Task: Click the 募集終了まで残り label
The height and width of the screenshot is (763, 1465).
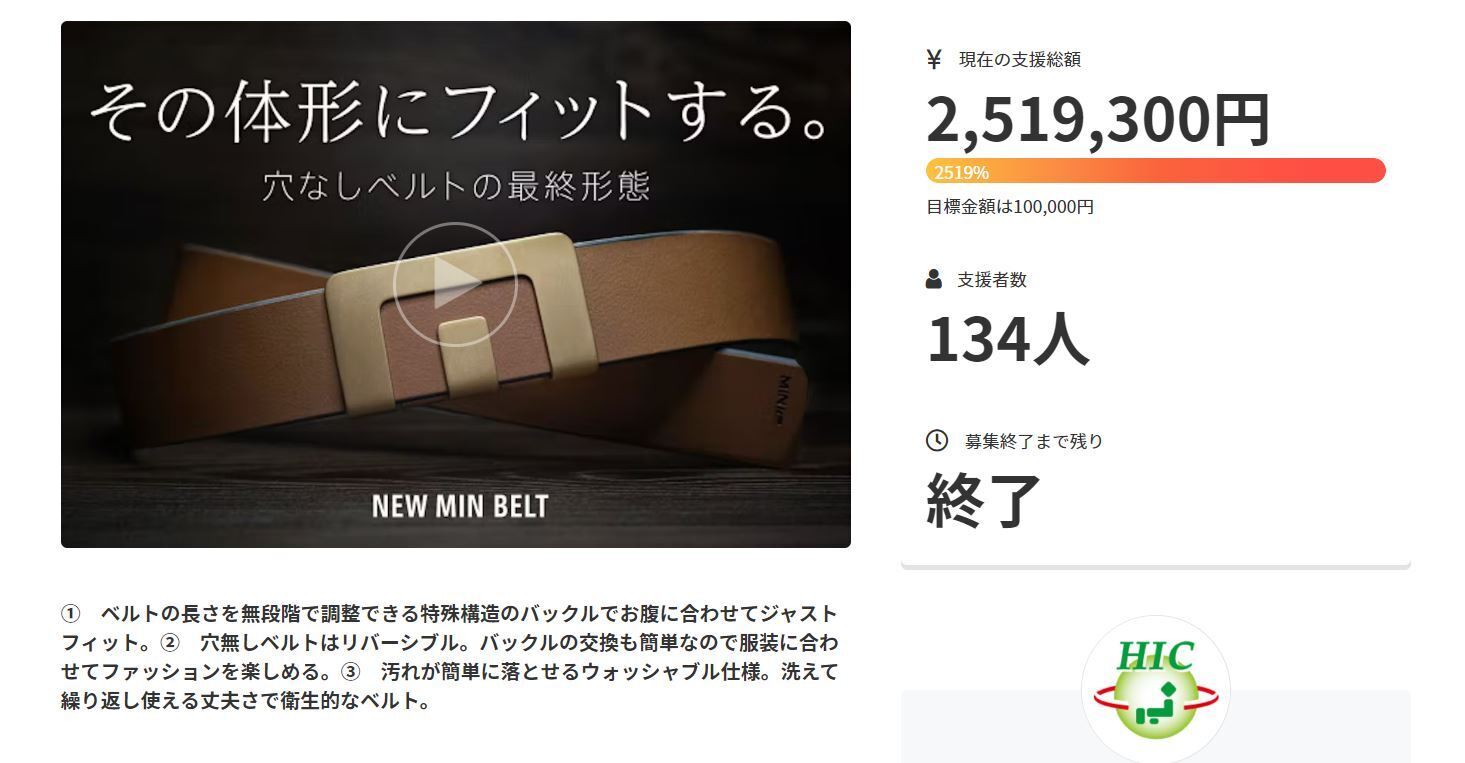Action: [x=1033, y=441]
